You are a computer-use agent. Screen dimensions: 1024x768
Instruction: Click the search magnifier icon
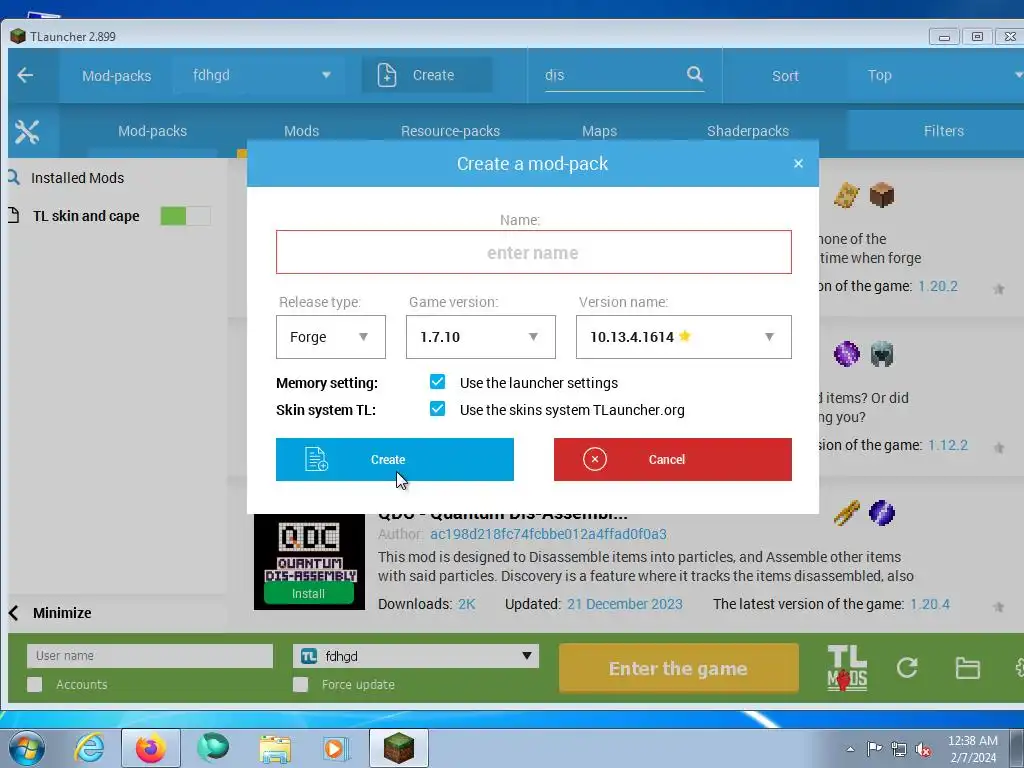[695, 74]
